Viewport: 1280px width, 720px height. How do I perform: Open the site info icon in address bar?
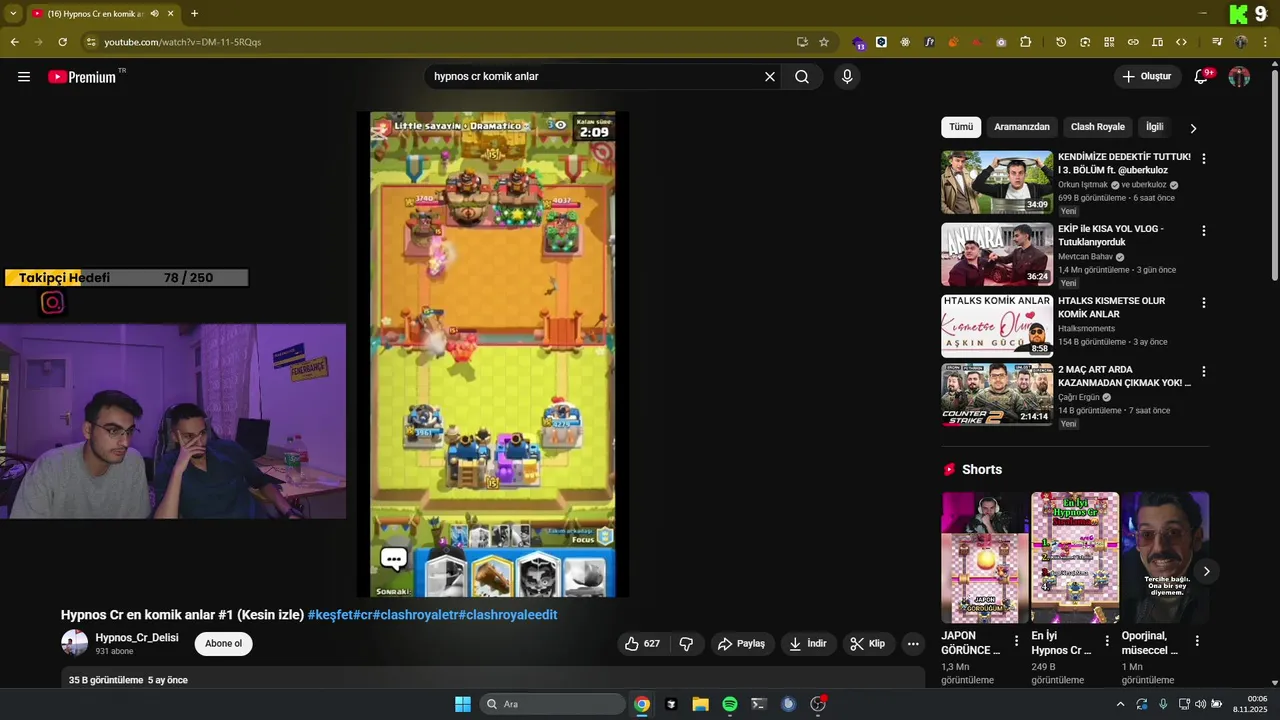90,42
